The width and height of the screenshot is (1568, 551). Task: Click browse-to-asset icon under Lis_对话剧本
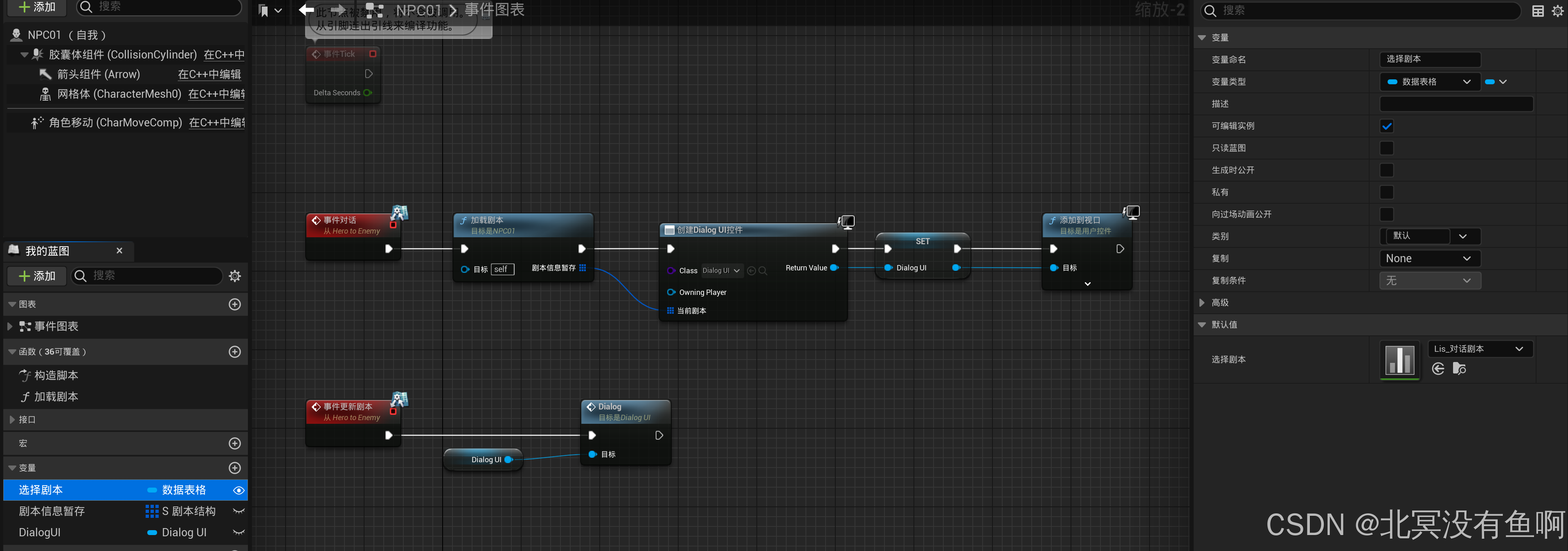(x=1459, y=369)
